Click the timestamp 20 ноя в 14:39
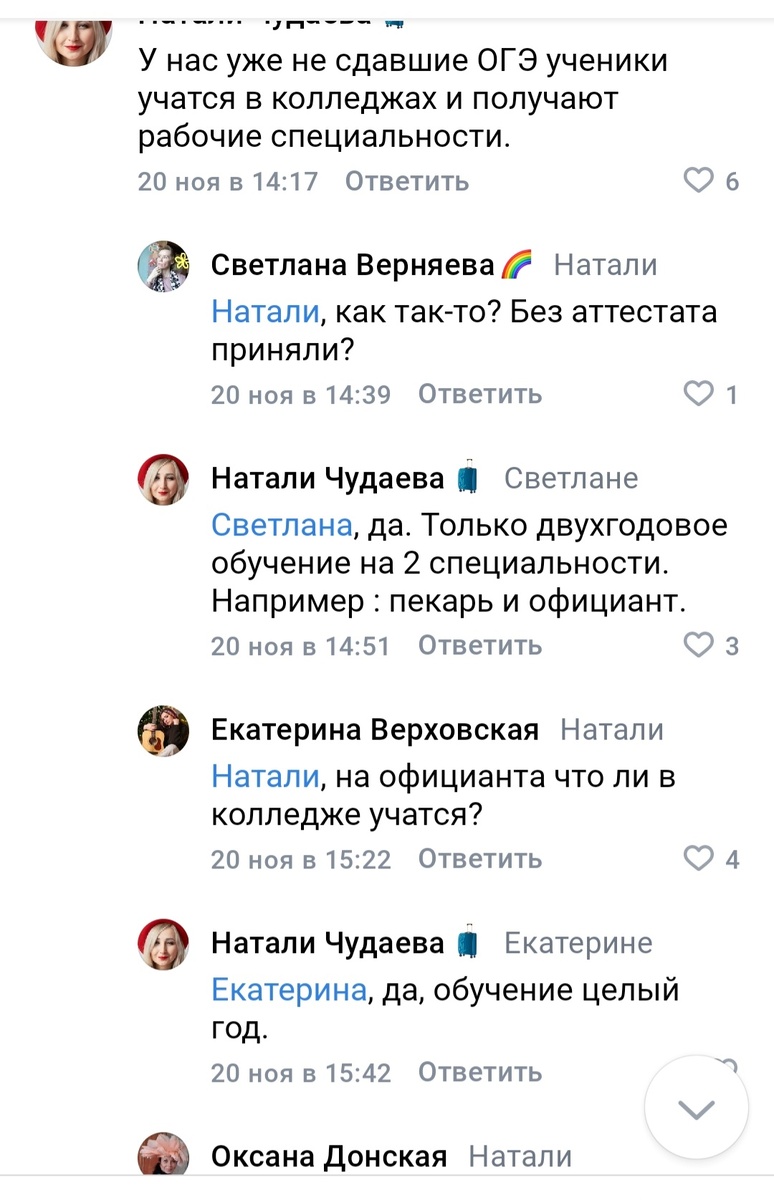 coord(300,394)
